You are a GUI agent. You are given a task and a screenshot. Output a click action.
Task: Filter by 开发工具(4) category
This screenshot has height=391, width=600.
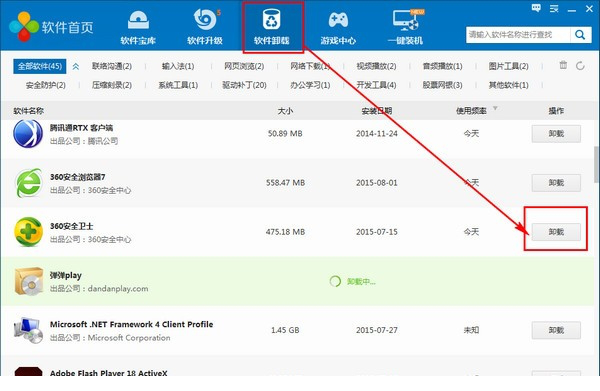[376, 85]
